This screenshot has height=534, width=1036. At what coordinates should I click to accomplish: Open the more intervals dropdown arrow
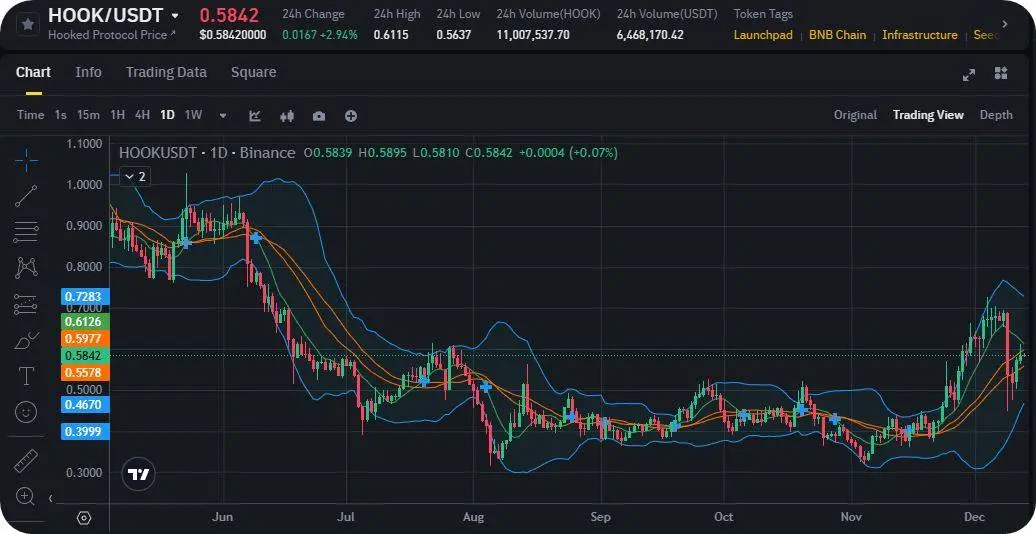tap(223, 116)
